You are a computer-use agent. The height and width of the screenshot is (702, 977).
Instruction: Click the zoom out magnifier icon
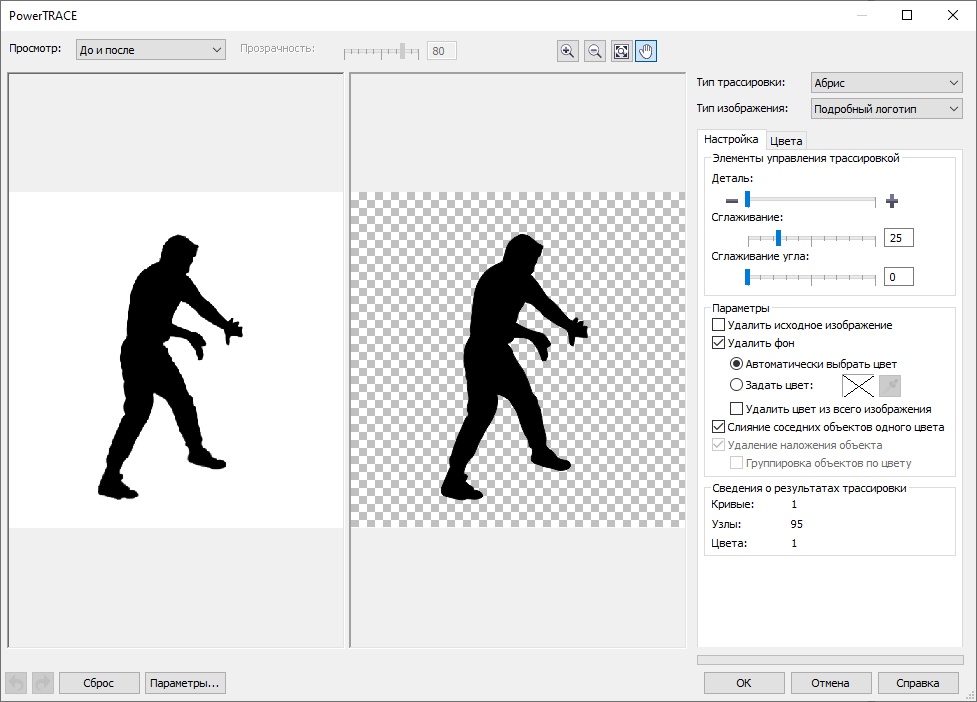point(595,51)
